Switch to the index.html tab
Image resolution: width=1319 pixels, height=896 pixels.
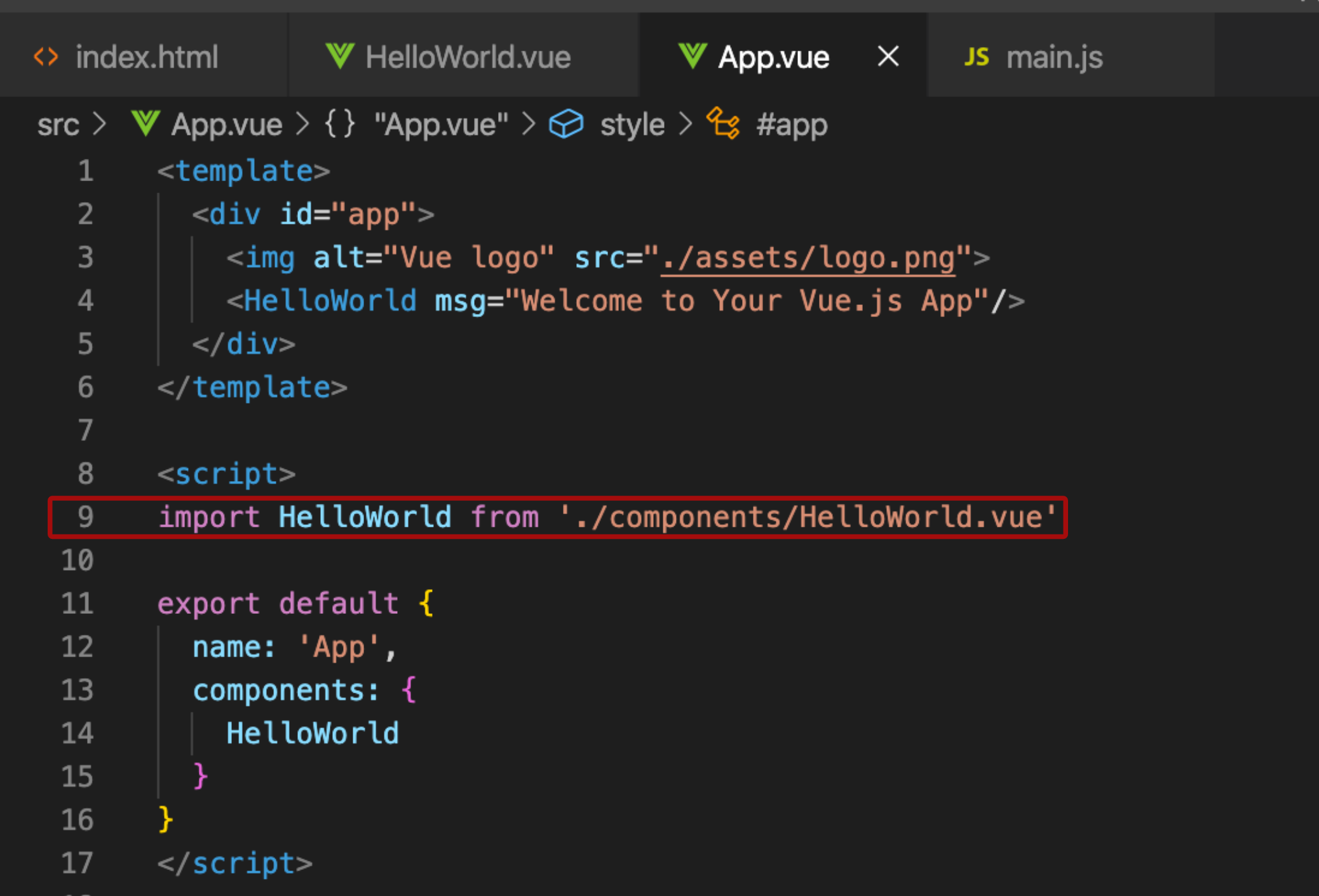point(146,57)
